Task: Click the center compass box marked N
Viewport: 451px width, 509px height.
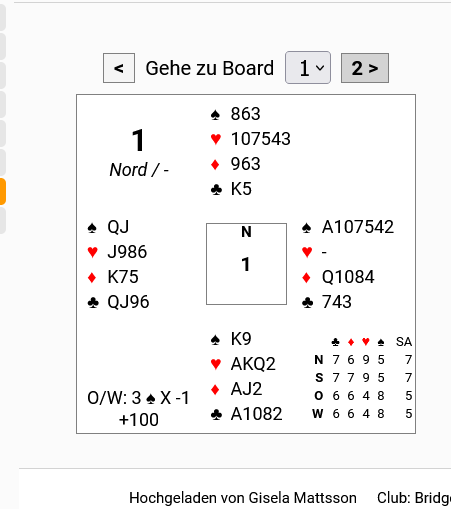Action: coord(246,264)
